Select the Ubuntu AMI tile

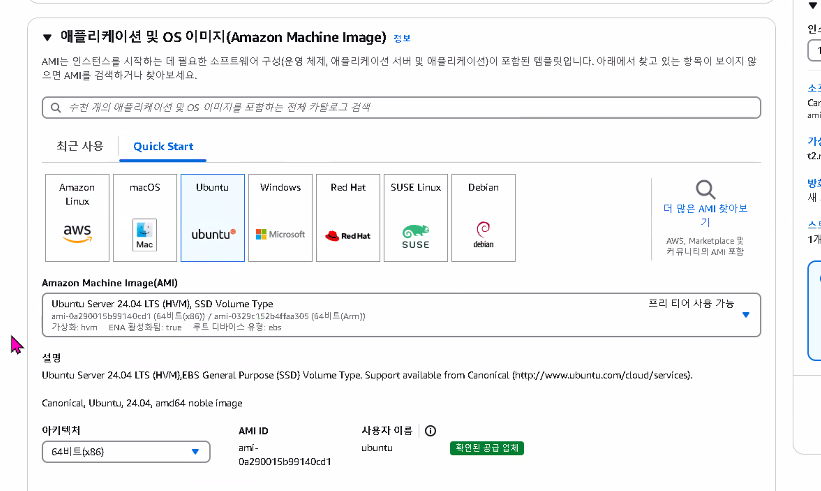pyautogui.click(x=212, y=218)
